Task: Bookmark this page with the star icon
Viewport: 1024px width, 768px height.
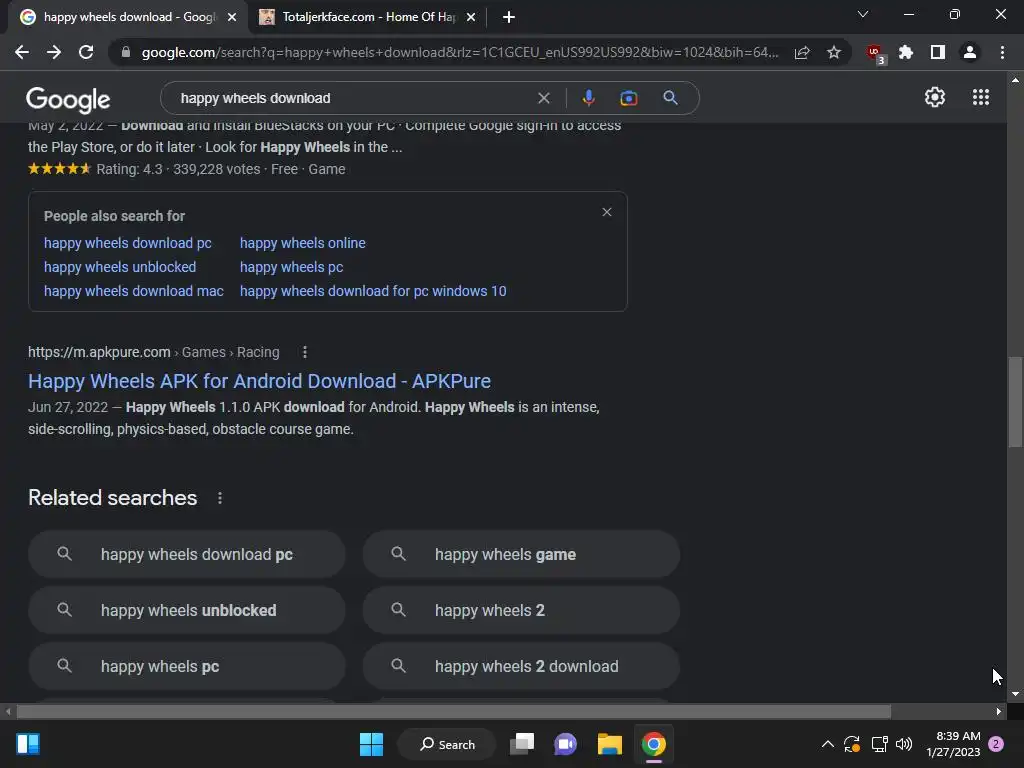Action: click(834, 52)
